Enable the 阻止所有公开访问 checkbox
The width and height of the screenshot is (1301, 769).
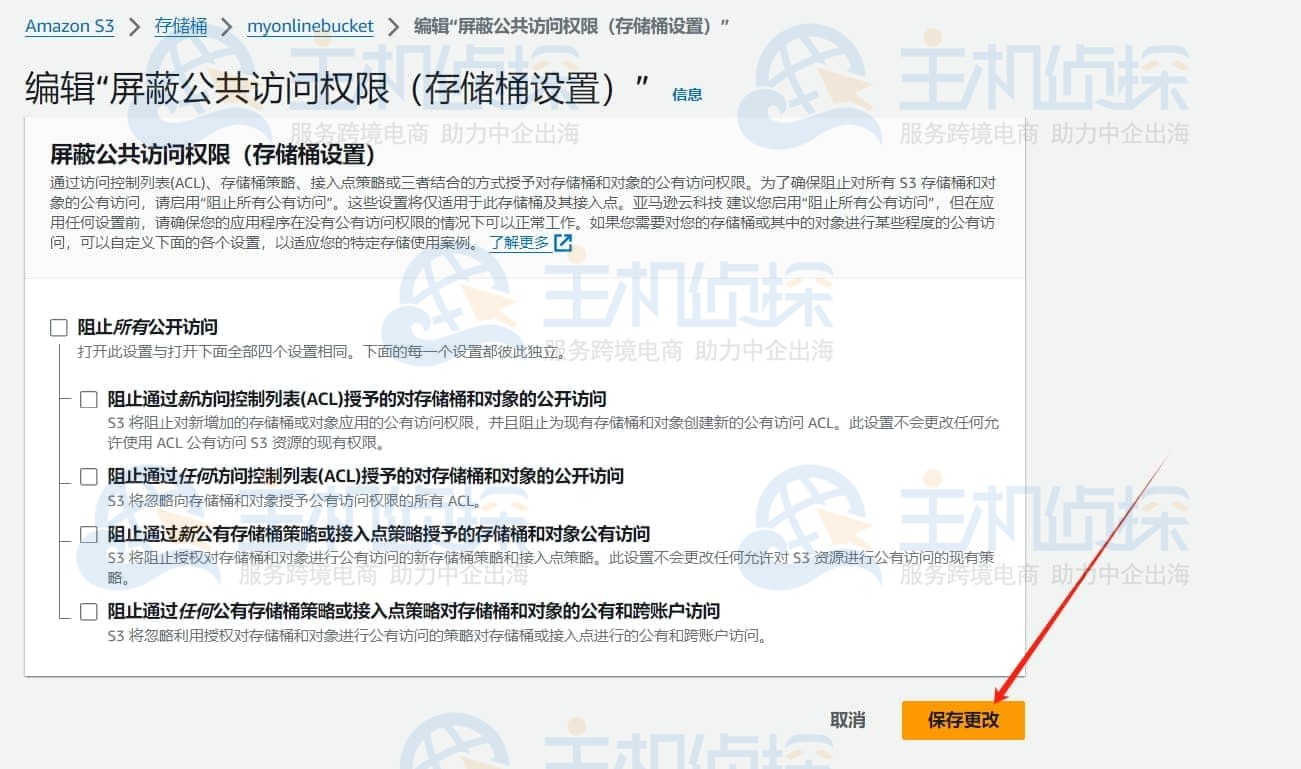click(x=57, y=326)
